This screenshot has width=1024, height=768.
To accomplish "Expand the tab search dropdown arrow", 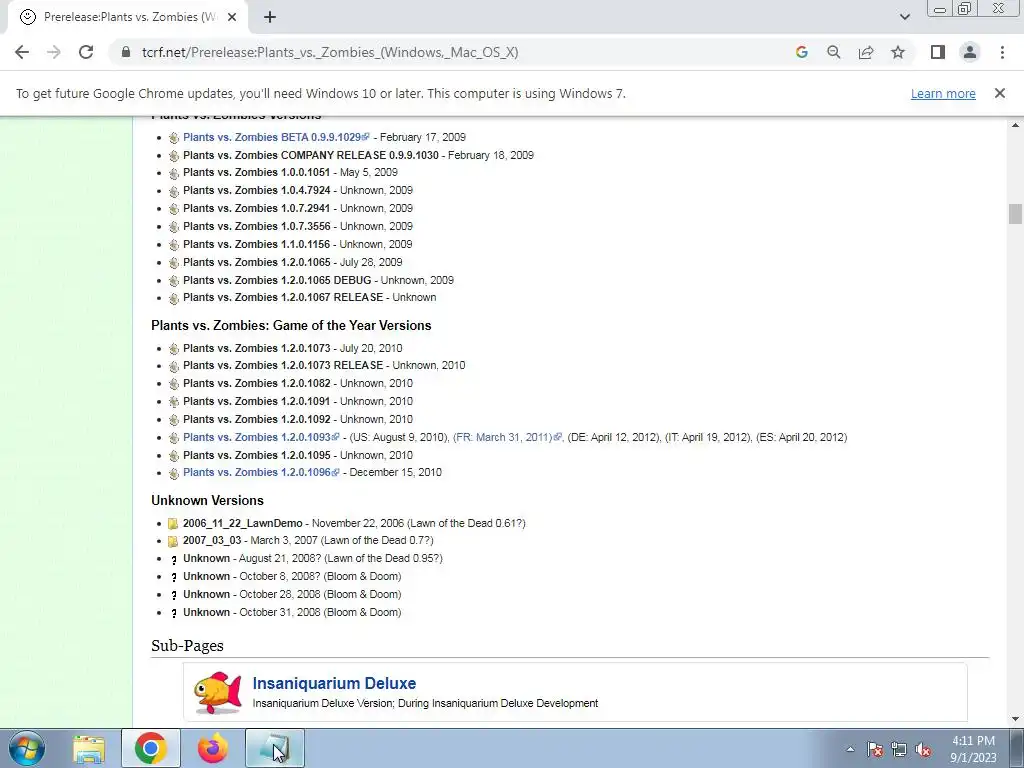I will pyautogui.click(x=904, y=17).
